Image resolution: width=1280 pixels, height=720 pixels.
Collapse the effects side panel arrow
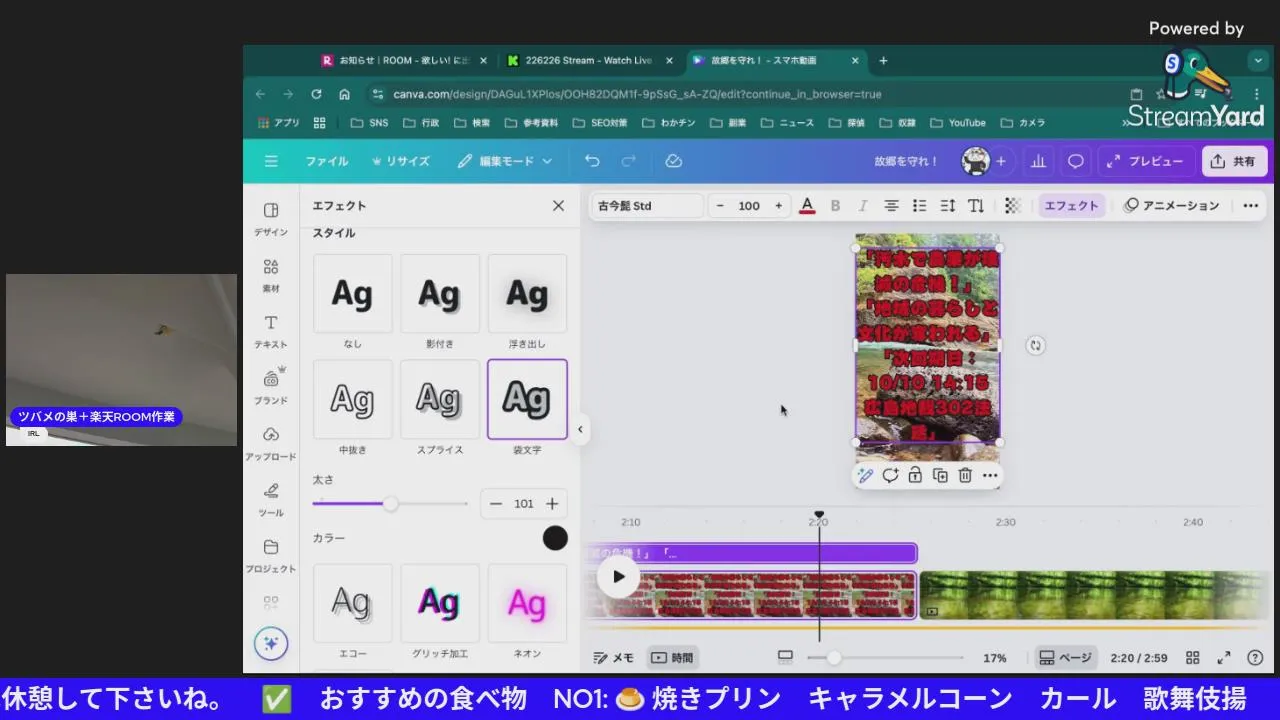[580, 430]
